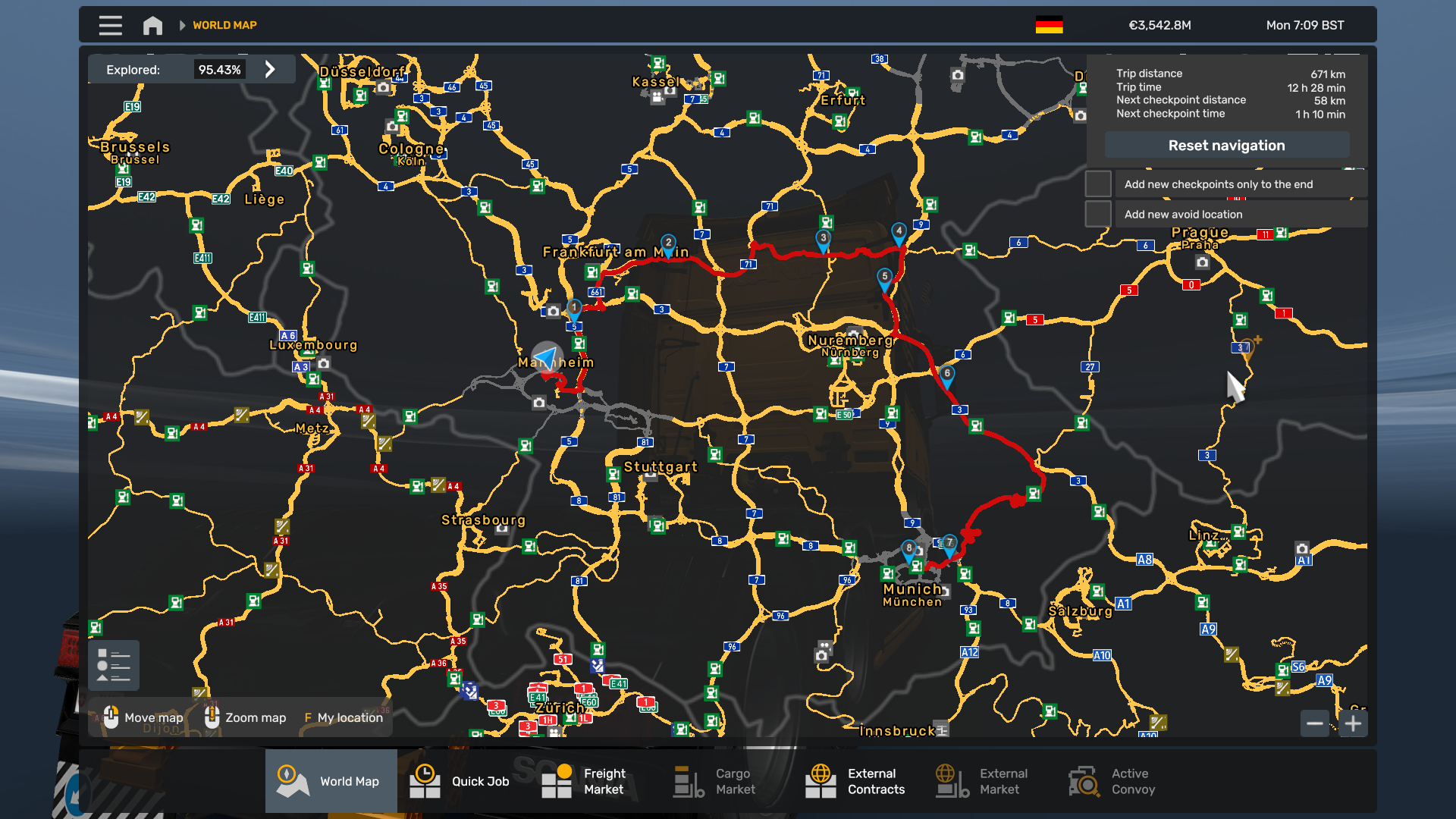Zoom out with the minus button
The height and width of the screenshot is (819, 1456).
click(1315, 723)
